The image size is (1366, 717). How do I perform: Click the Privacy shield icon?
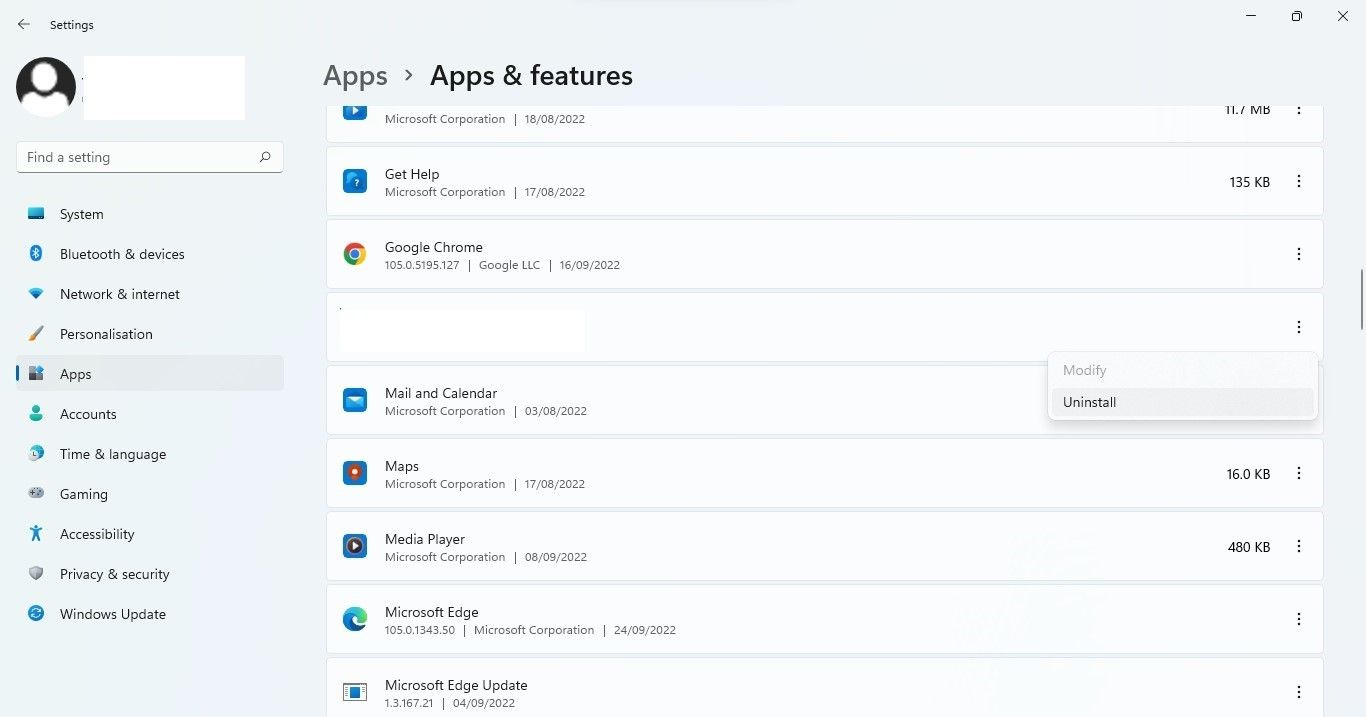36,574
